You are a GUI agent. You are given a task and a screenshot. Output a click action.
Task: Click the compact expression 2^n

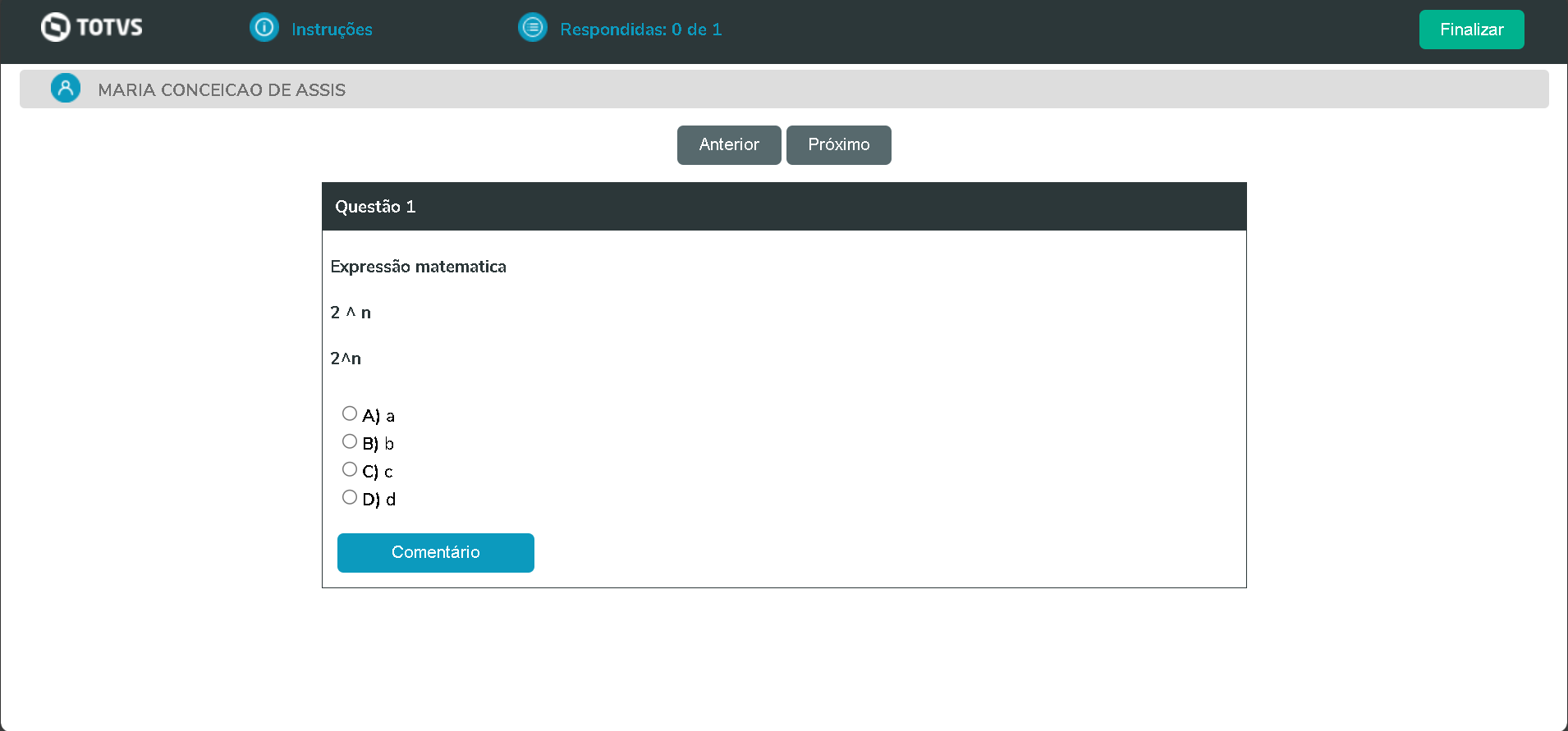(346, 359)
